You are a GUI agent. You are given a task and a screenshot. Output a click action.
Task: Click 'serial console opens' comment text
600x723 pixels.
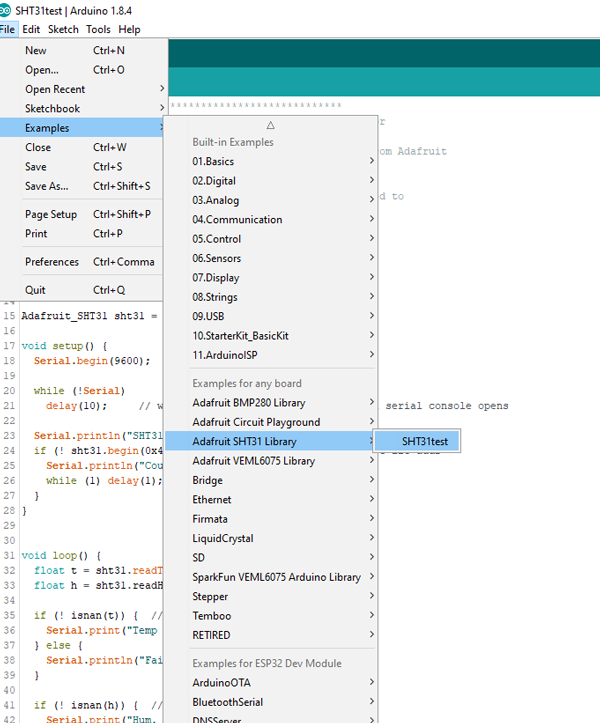(x=447, y=406)
